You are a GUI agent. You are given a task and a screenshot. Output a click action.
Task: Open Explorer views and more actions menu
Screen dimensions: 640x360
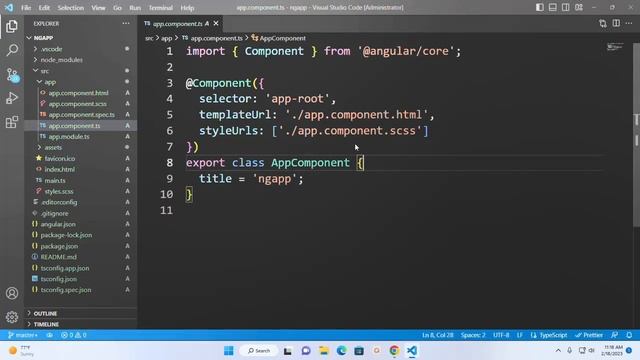pyautogui.click(x=126, y=24)
